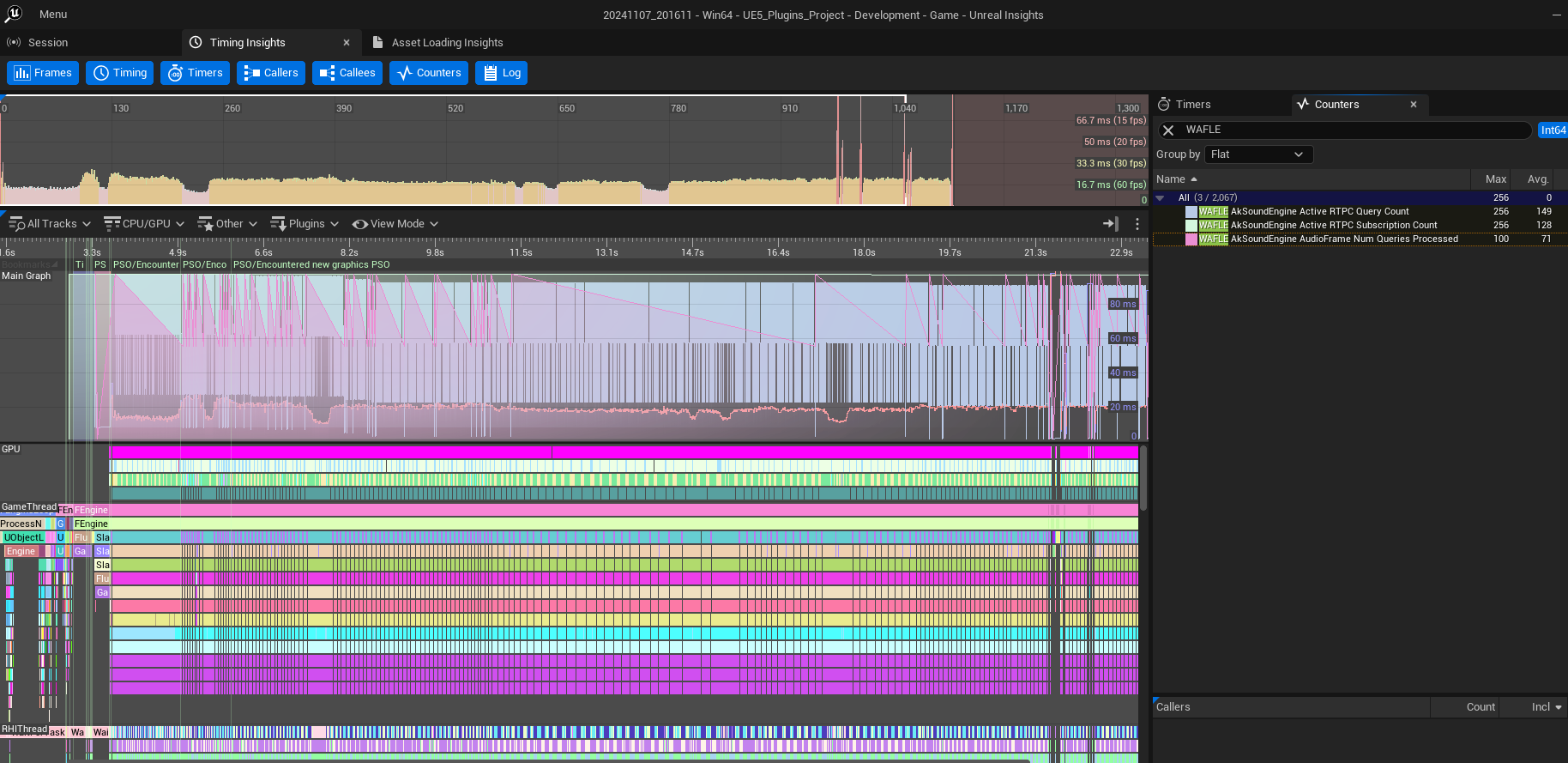Image resolution: width=1568 pixels, height=763 pixels.
Task: Toggle the Log panel button
Action: coord(502,73)
